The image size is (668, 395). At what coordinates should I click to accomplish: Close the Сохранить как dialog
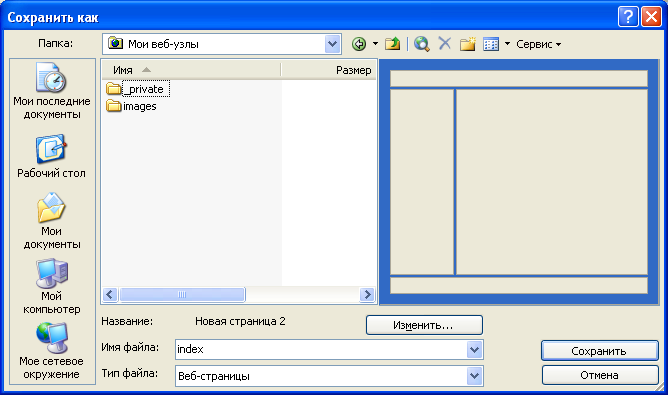point(651,17)
